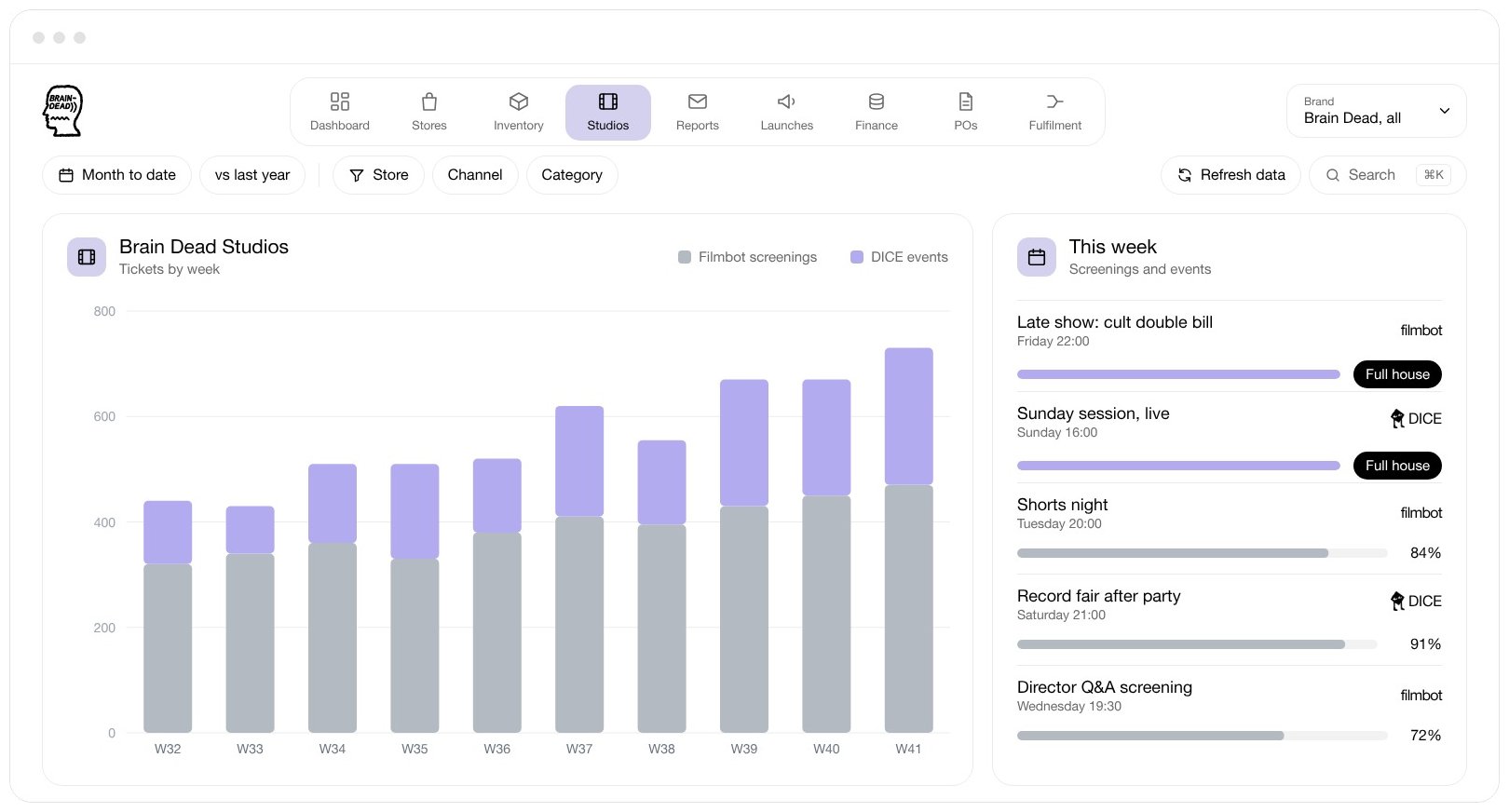Select the Studios tab
This screenshot has width=1509, height=812.
[608, 112]
